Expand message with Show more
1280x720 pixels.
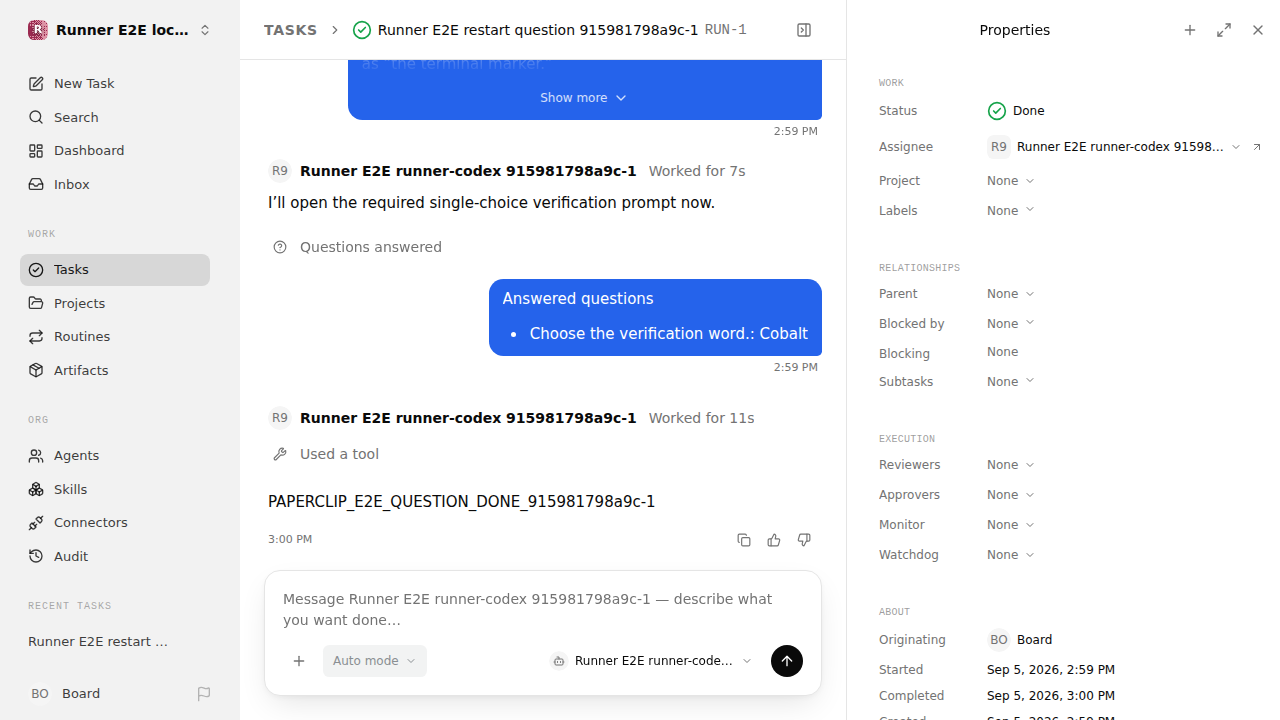click(x=583, y=97)
